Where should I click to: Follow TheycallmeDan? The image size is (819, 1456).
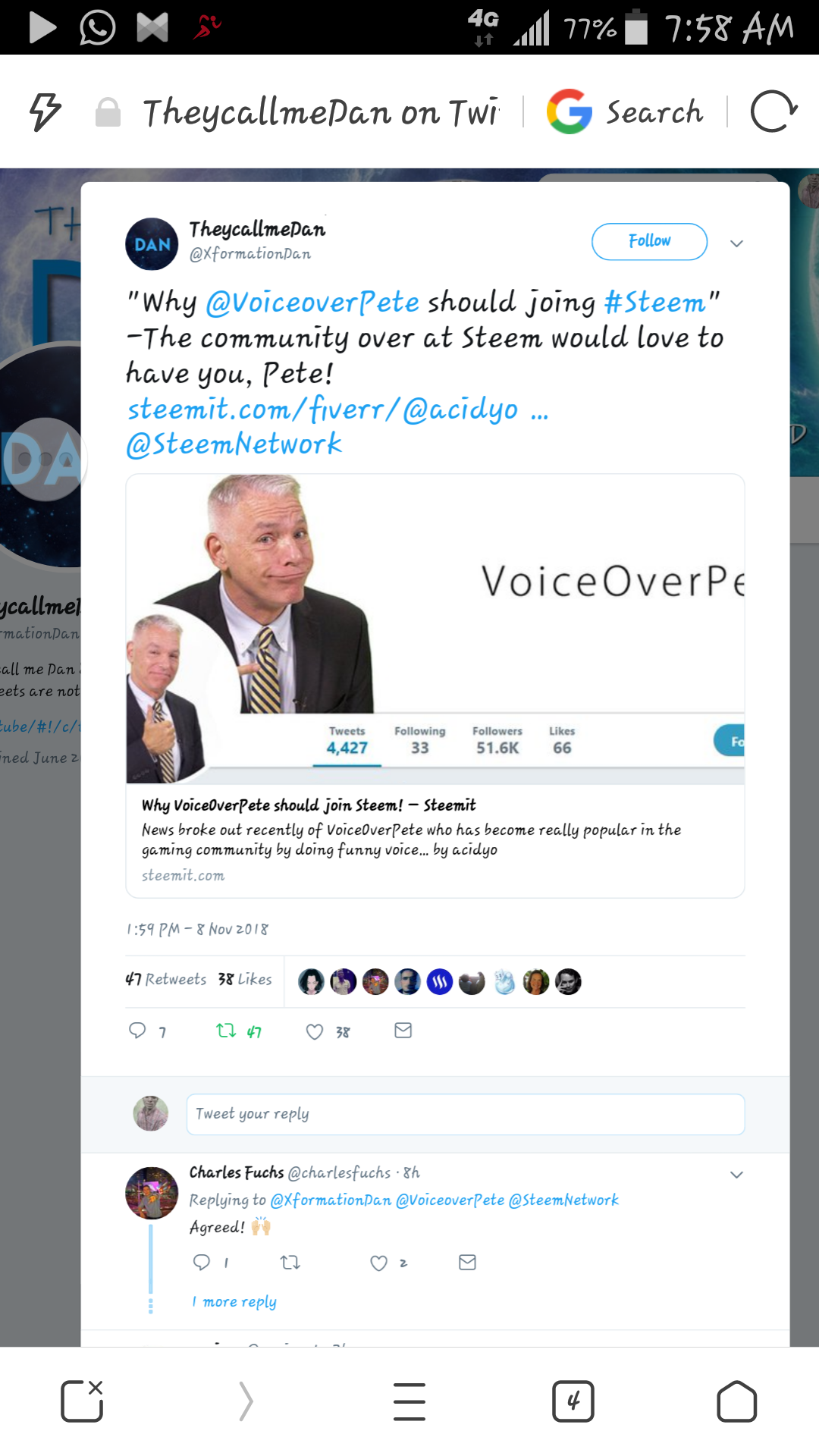pyautogui.click(x=650, y=241)
